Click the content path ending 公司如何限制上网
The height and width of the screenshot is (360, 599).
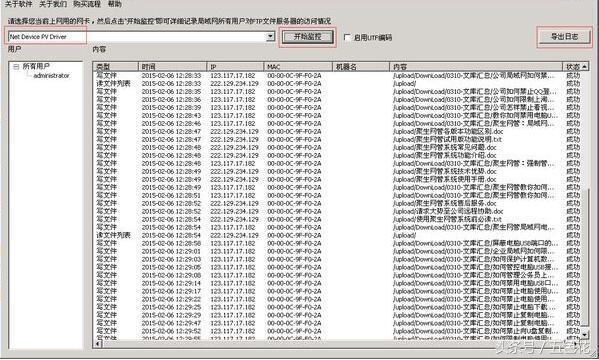(475, 100)
